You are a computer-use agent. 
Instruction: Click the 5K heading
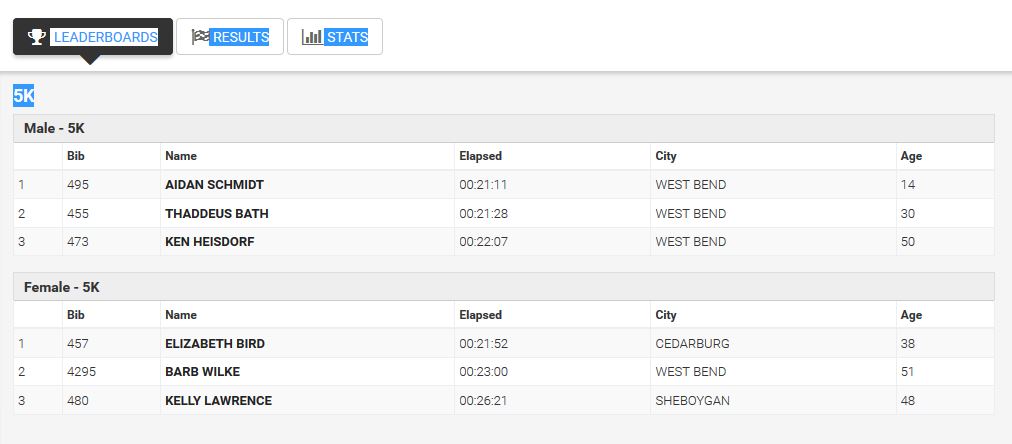tap(23, 96)
